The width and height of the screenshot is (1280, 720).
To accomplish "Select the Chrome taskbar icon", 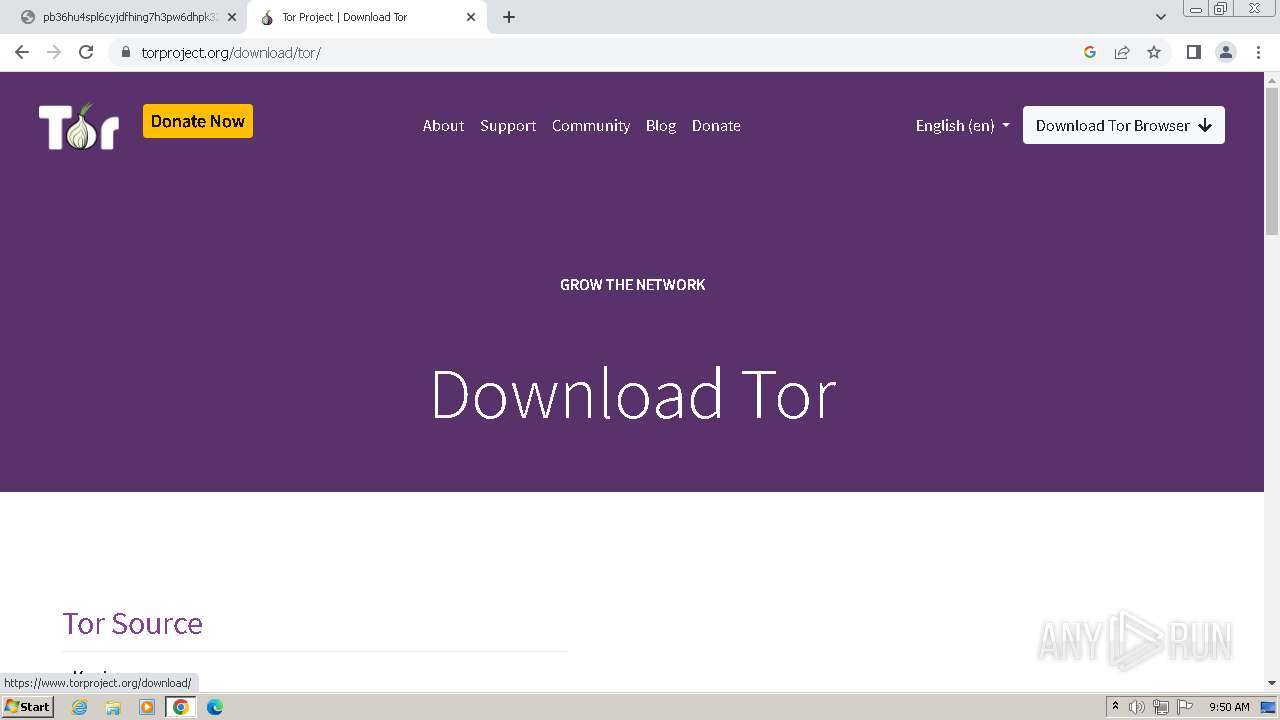I will [x=181, y=707].
